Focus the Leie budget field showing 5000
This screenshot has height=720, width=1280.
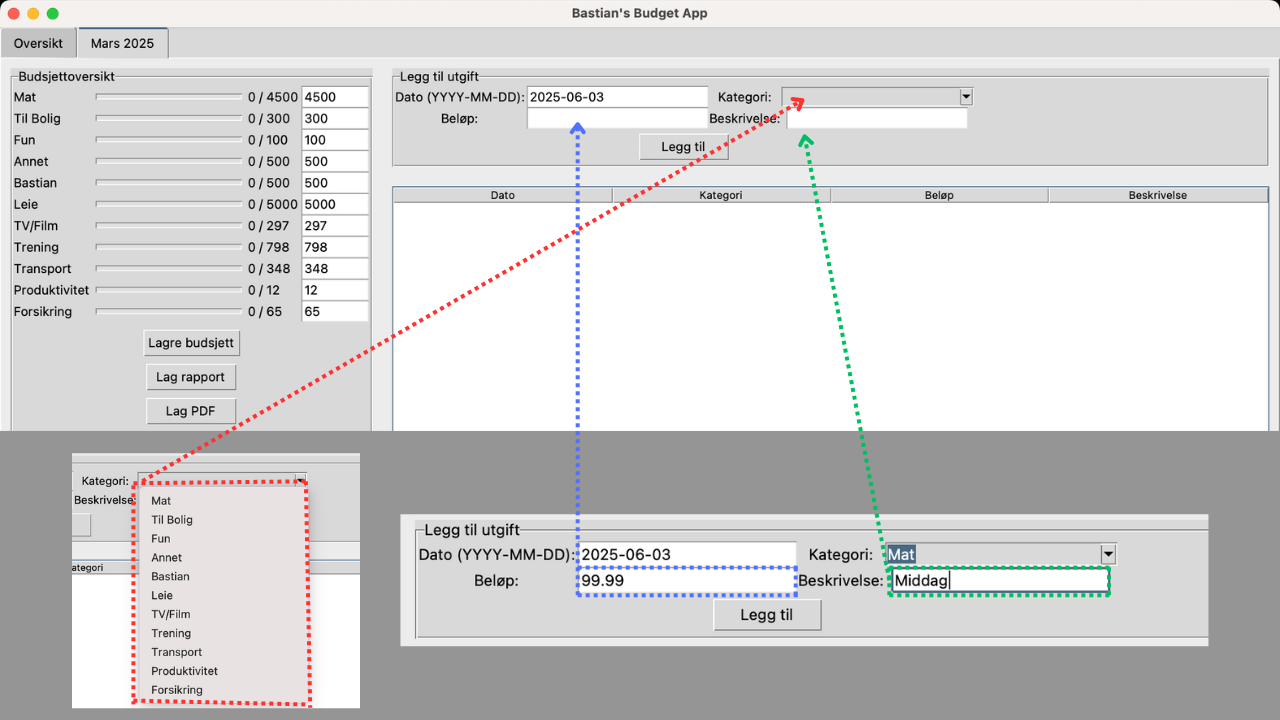pos(335,204)
